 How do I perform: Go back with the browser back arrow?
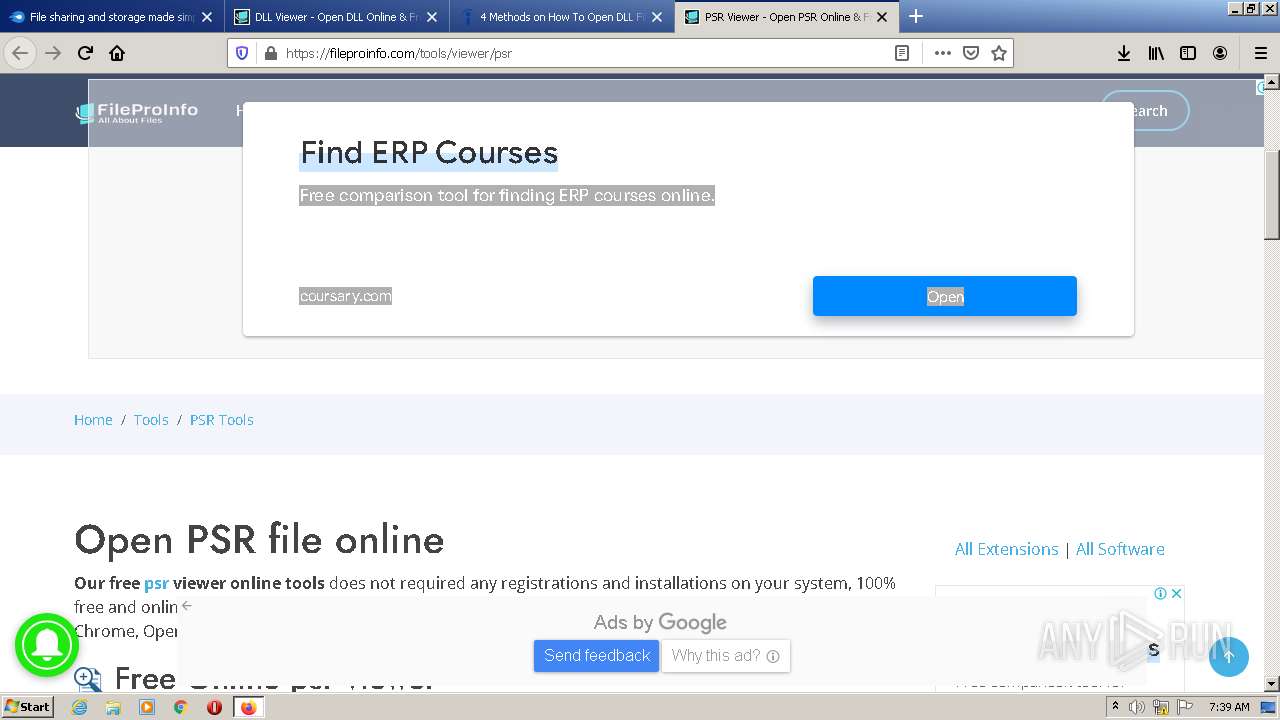pos(20,53)
